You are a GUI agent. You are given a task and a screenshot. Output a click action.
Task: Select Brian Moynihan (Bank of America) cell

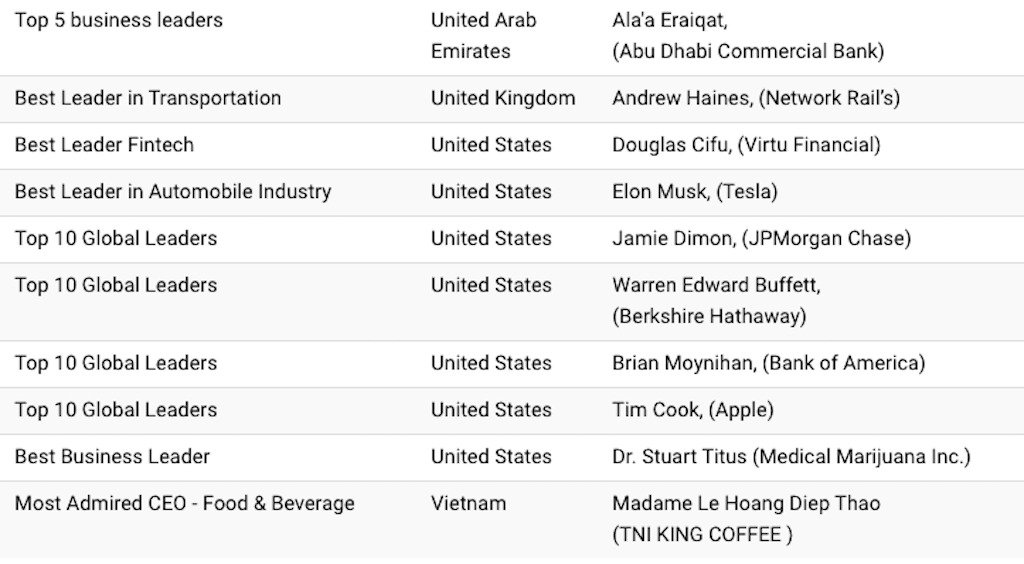[x=768, y=363]
